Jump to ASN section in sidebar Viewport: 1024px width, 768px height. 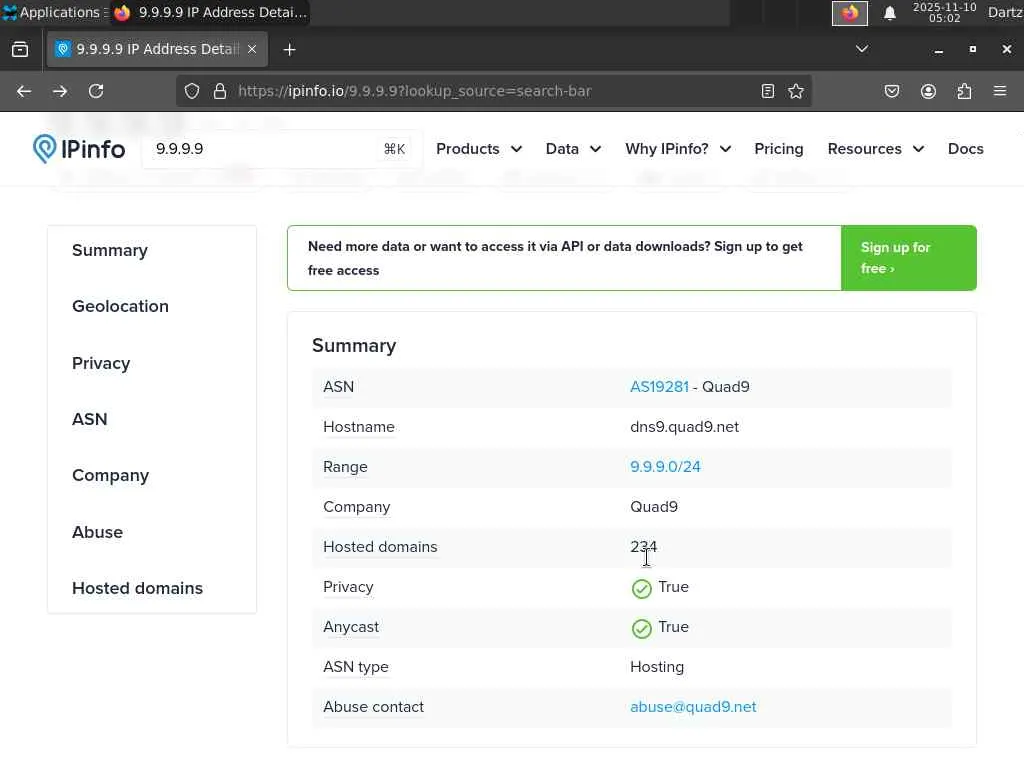tap(89, 419)
